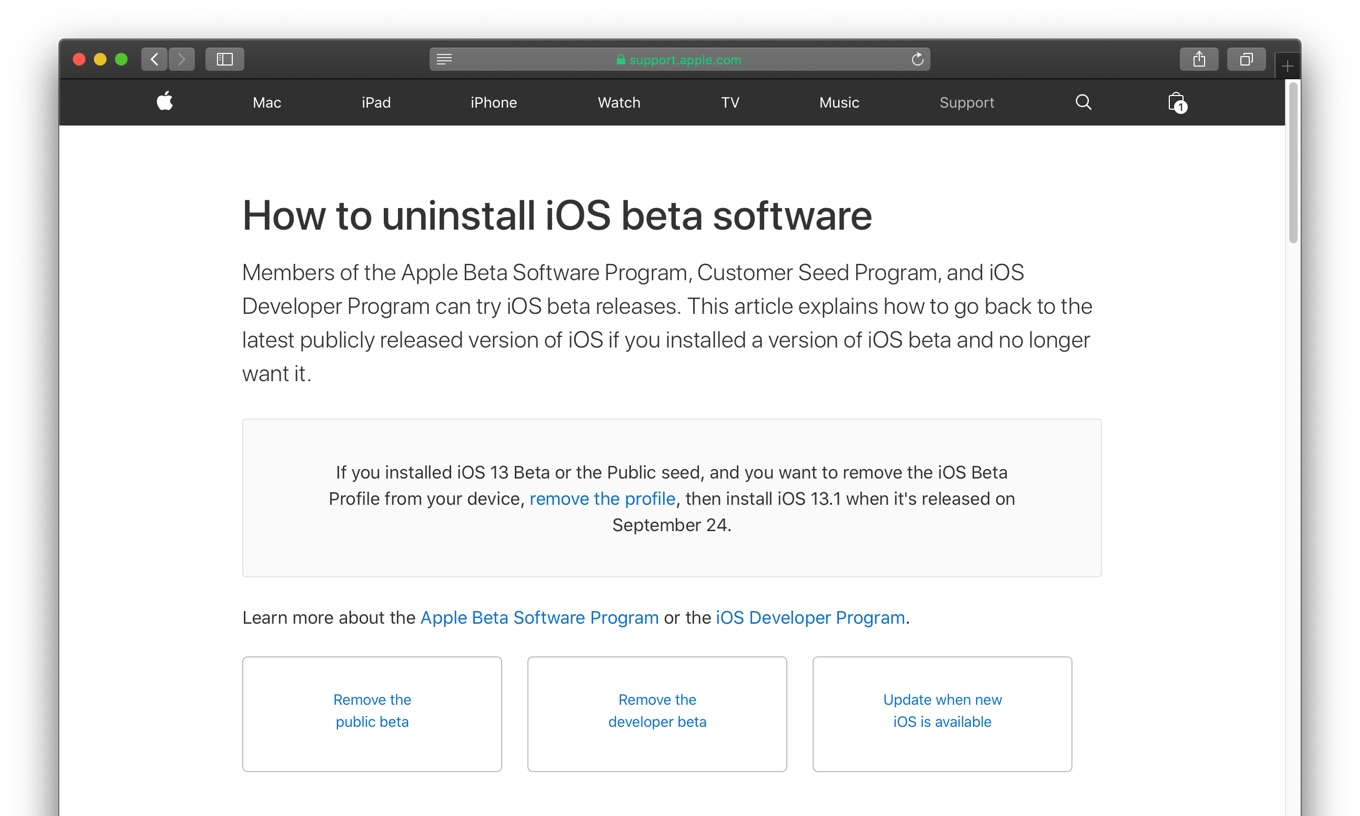Image resolution: width=1360 pixels, height=816 pixels.
Task: Open the iPhone navigation item
Action: (x=494, y=102)
